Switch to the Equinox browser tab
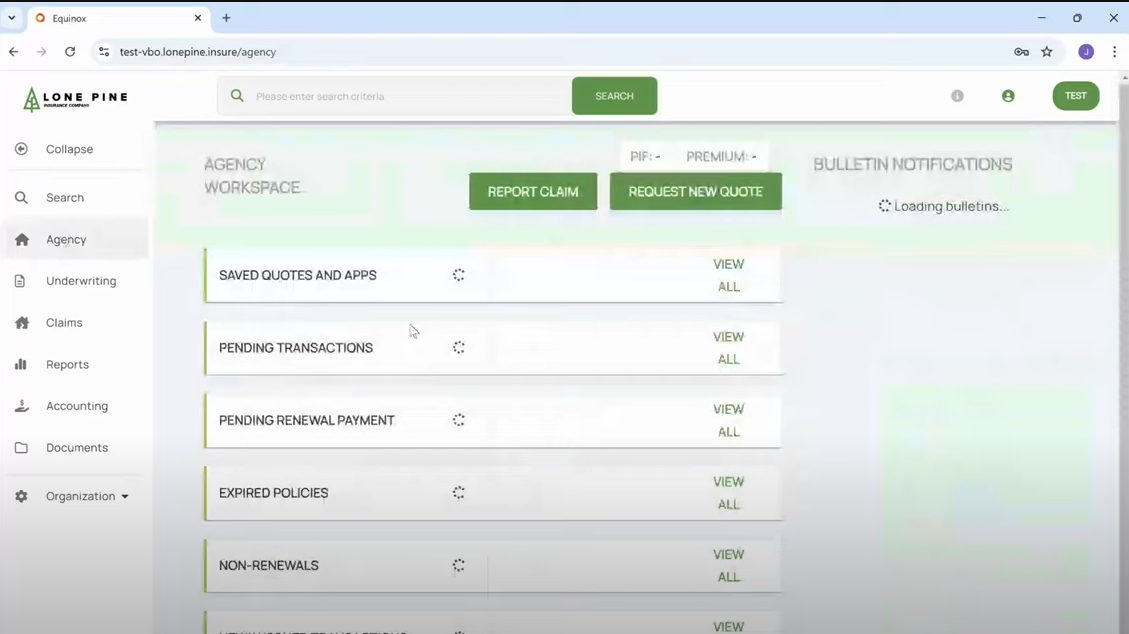Viewport: 1129px width, 634px height. point(110,17)
